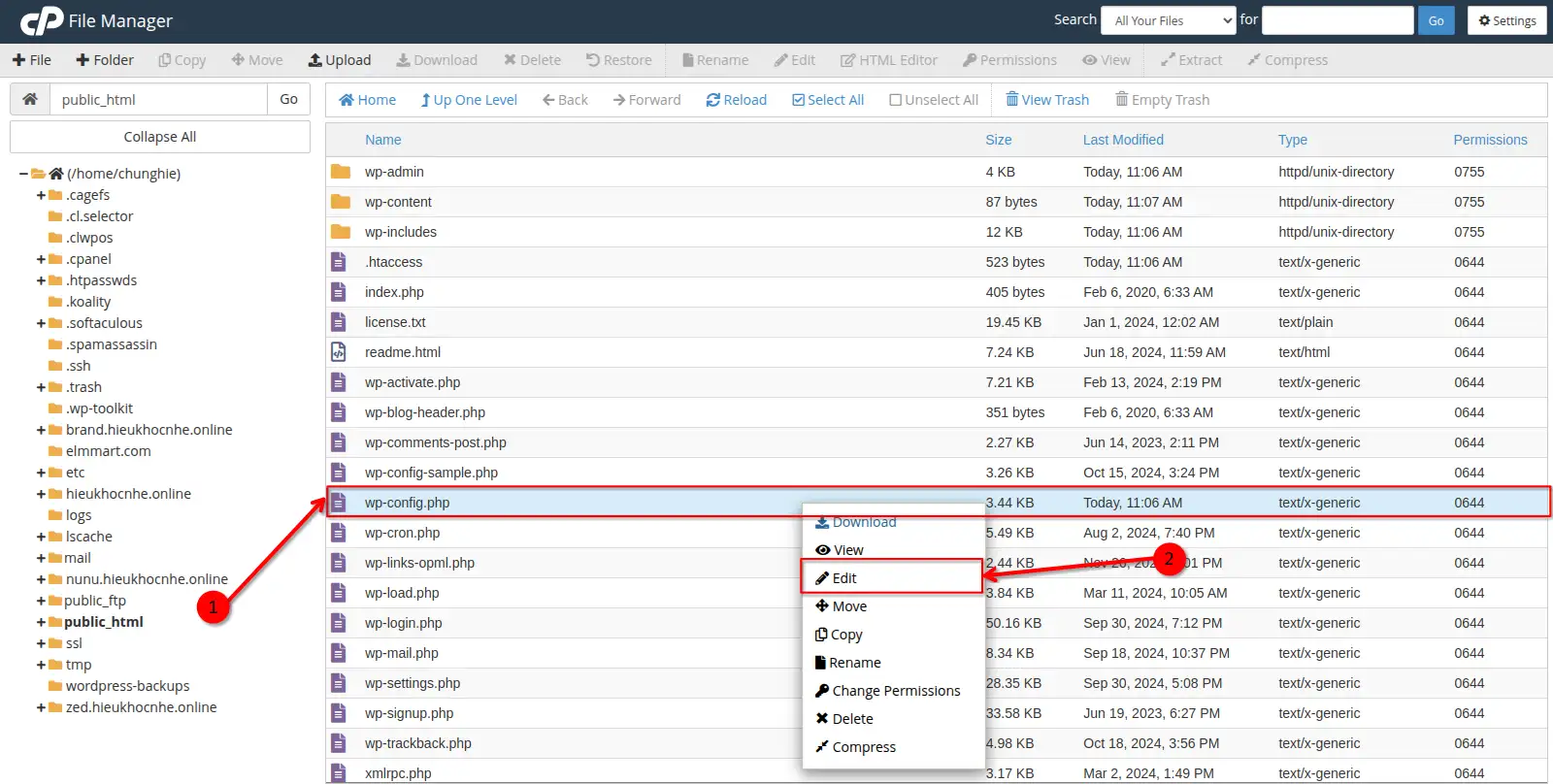Click the Restore toolbar button
The image size is (1553, 784).
point(619,60)
